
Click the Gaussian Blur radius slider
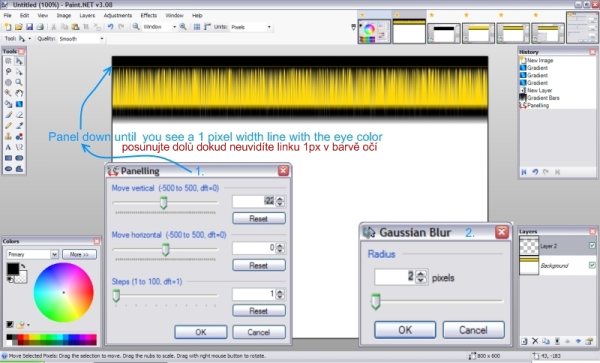[437, 301]
